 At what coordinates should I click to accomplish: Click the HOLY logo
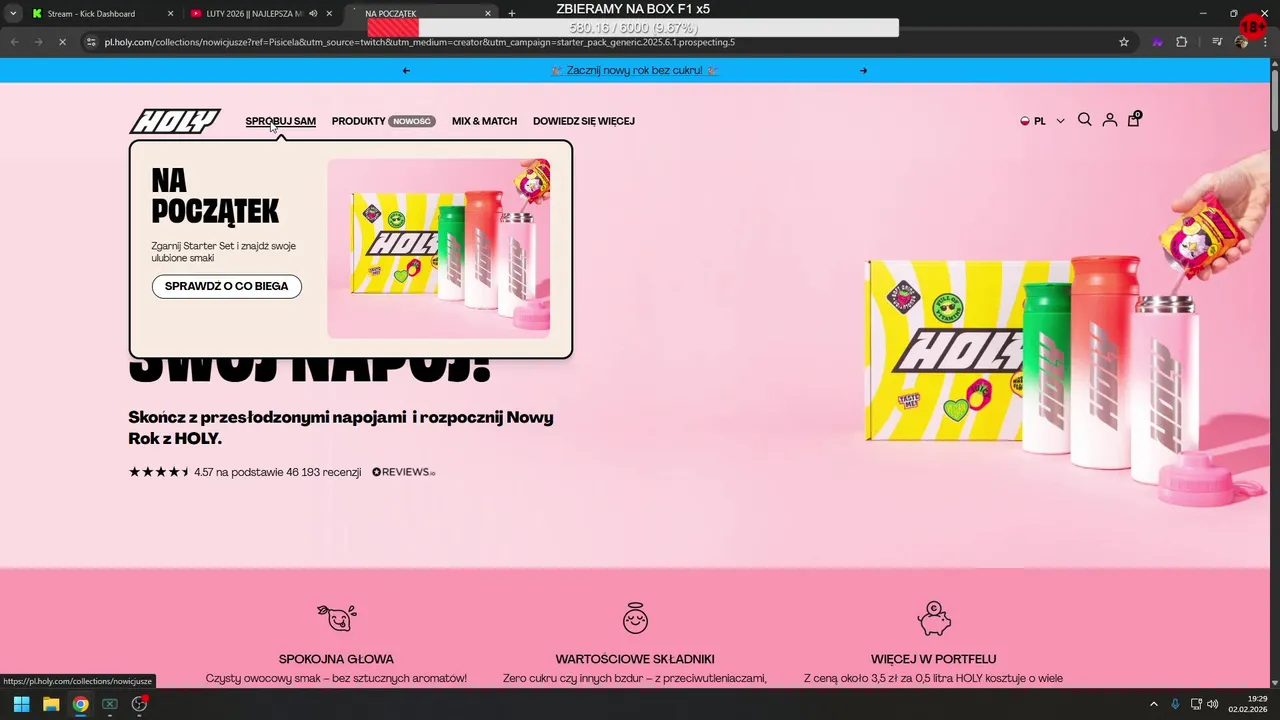[175, 121]
